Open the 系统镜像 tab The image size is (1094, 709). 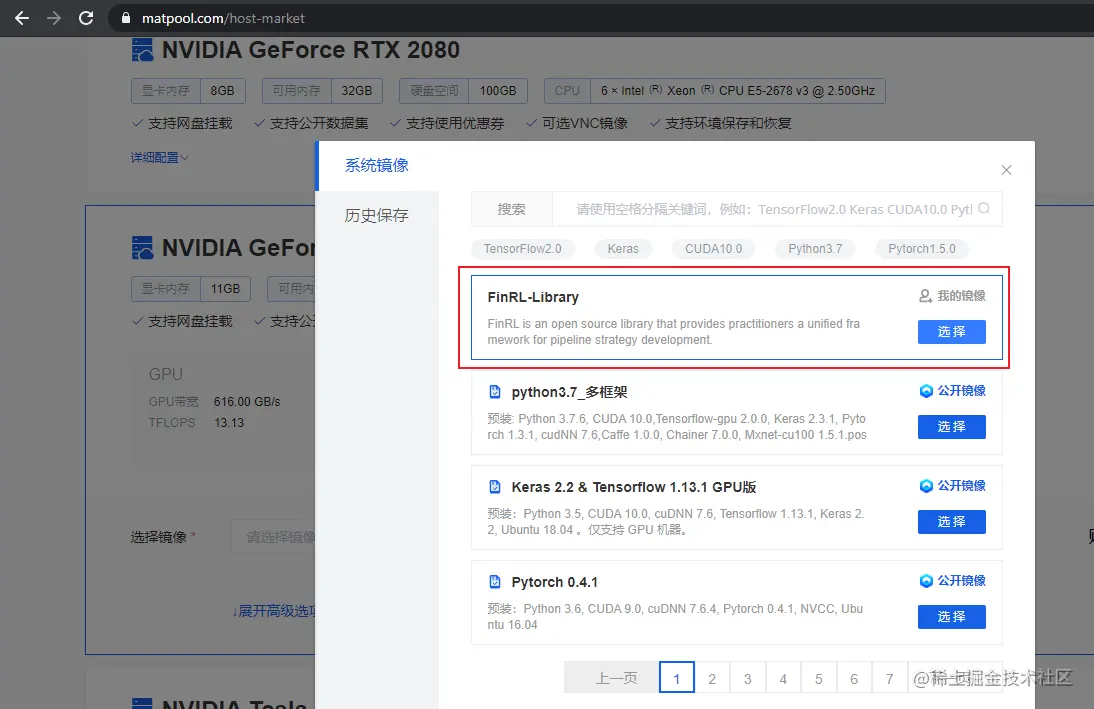(x=377, y=165)
